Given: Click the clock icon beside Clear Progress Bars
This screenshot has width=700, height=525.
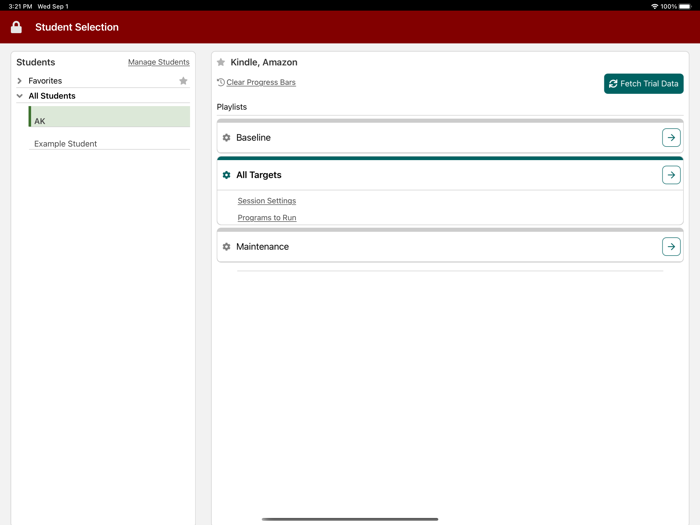Looking at the screenshot, I should click(221, 82).
